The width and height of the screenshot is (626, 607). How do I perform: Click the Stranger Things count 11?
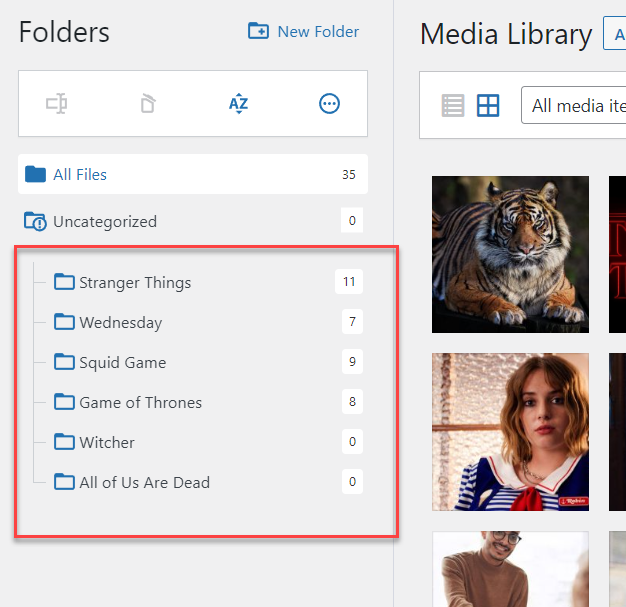349,282
